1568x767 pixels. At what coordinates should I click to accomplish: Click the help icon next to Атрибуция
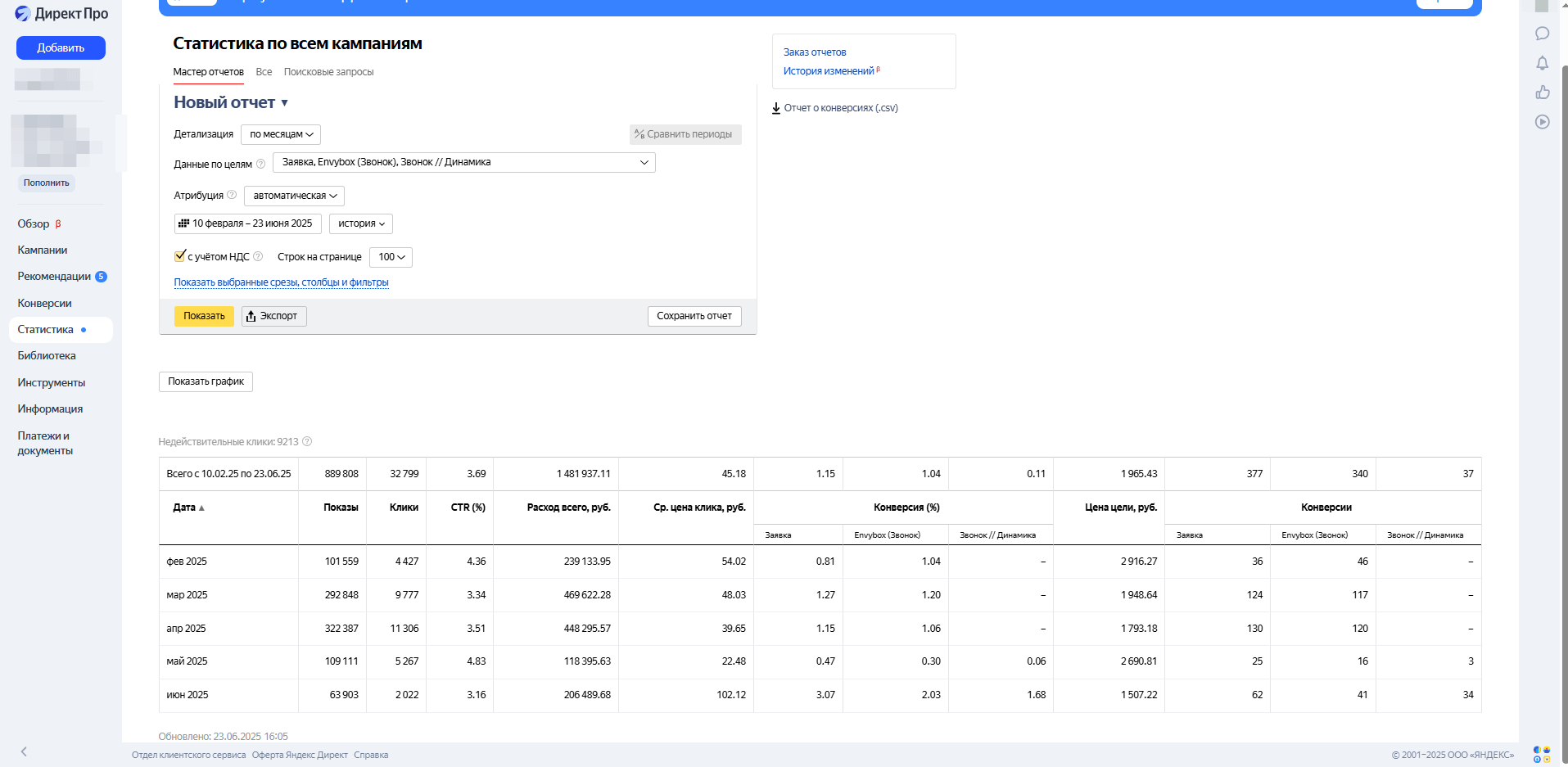232,195
